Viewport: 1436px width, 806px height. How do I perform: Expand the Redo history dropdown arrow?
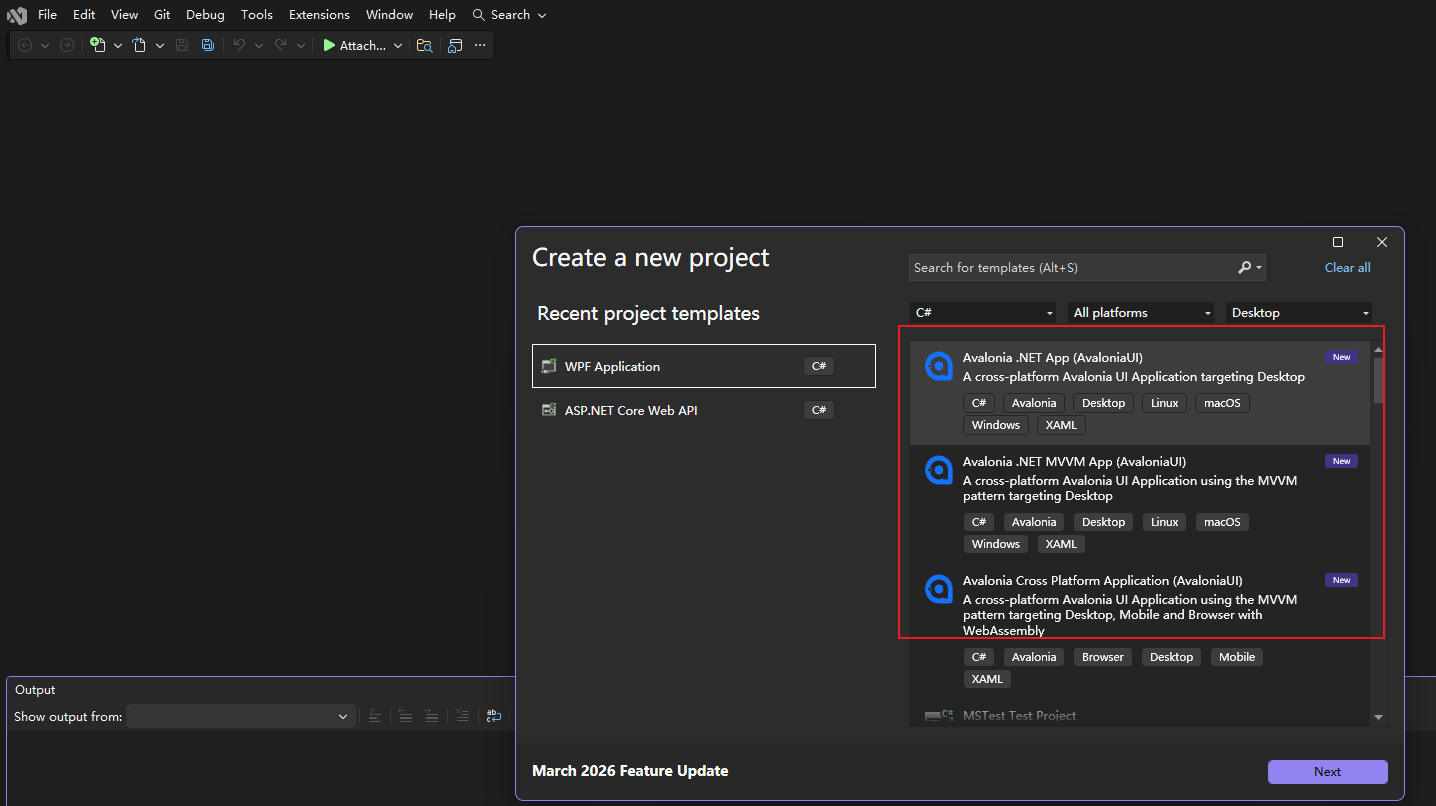pyautogui.click(x=301, y=45)
